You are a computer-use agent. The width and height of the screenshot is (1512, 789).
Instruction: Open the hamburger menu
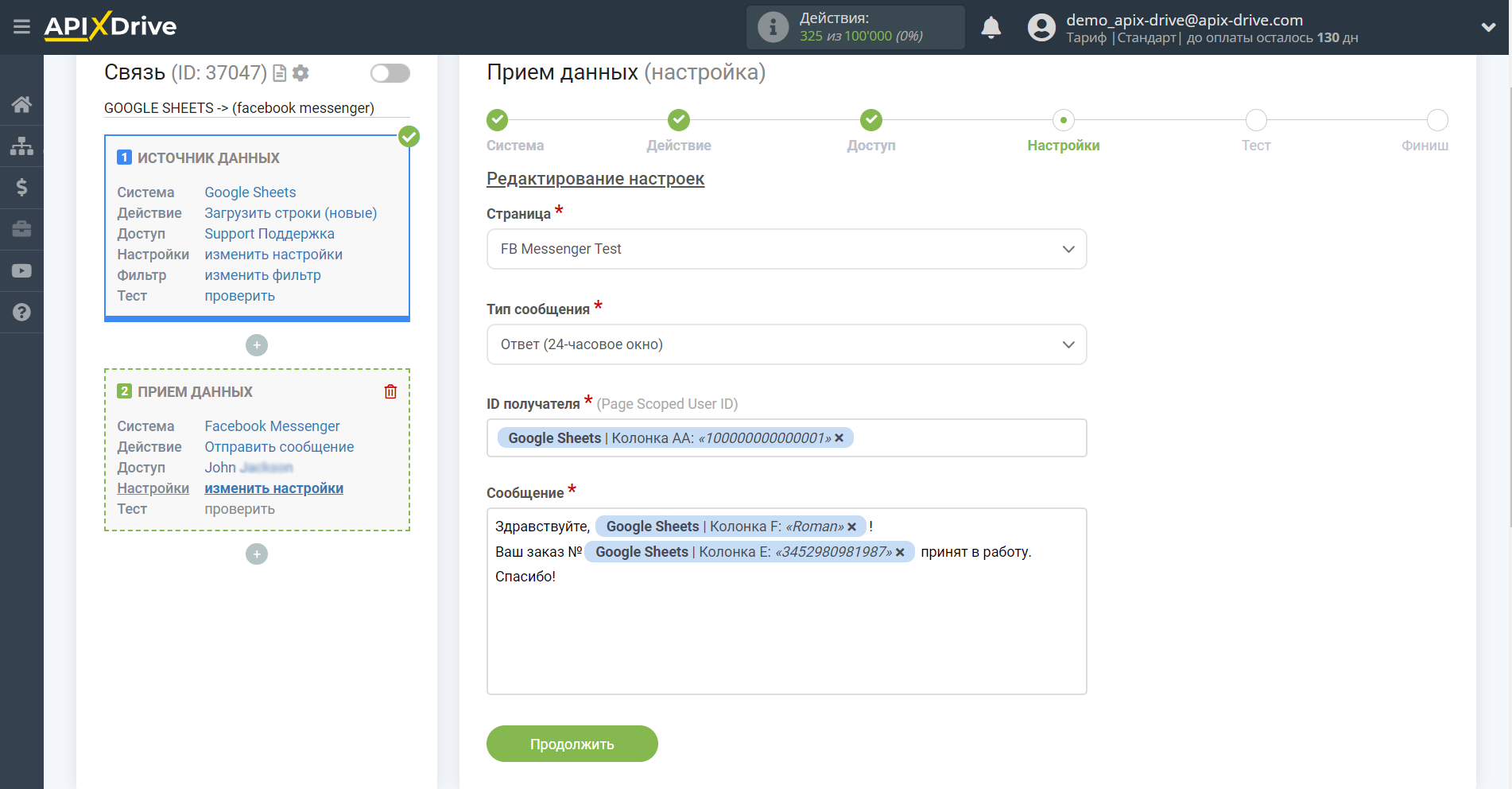coord(21,27)
